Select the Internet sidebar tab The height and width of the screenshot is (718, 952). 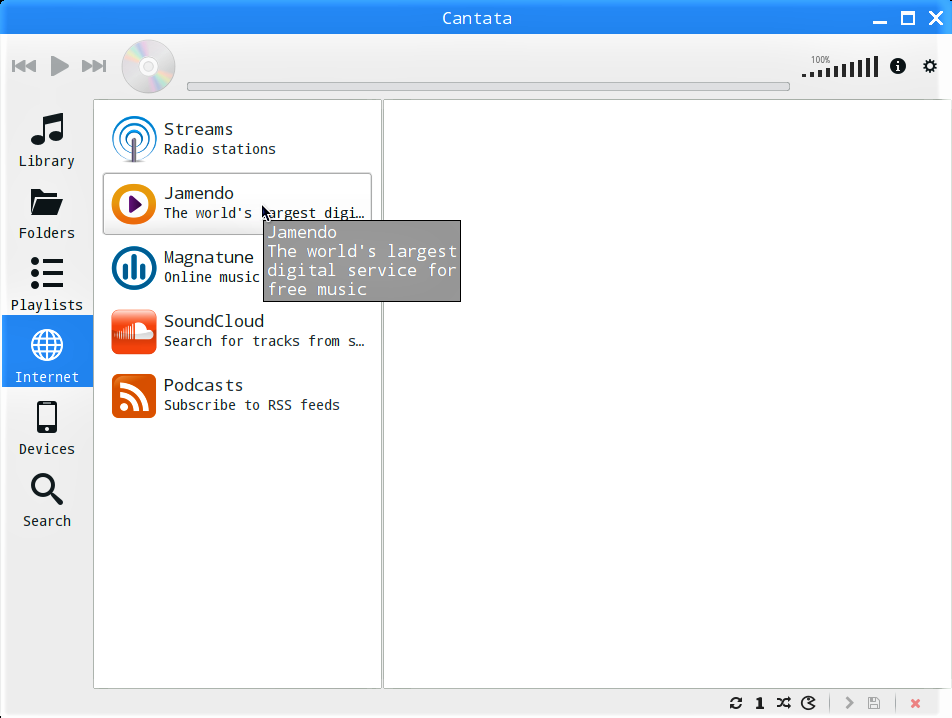(x=47, y=351)
